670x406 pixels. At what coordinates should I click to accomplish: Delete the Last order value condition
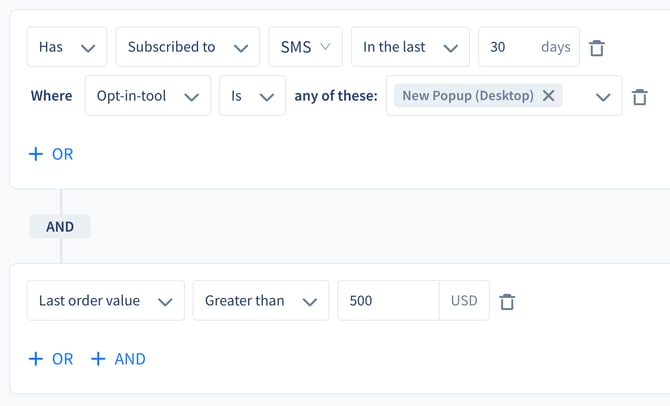507,302
